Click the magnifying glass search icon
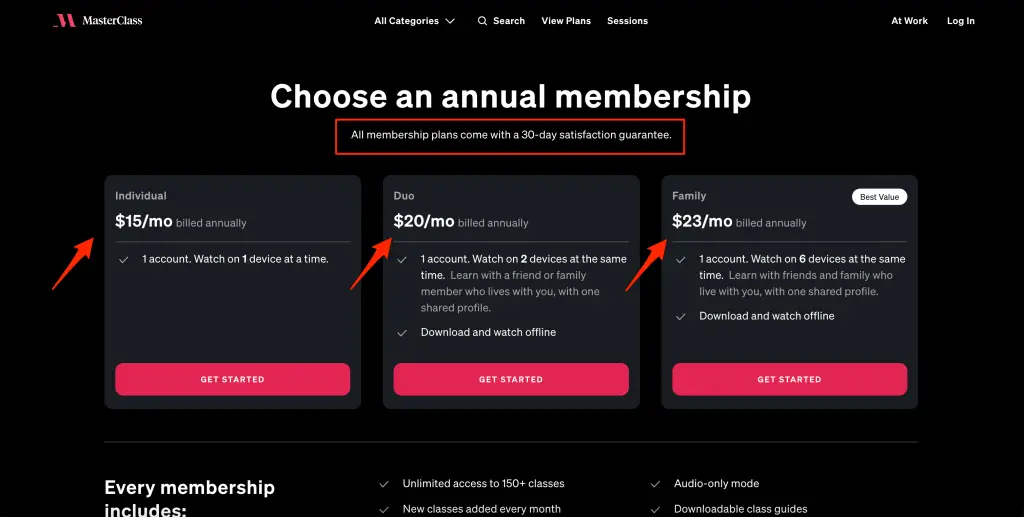Screen dimensions: 1024x517 coord(483,21)
